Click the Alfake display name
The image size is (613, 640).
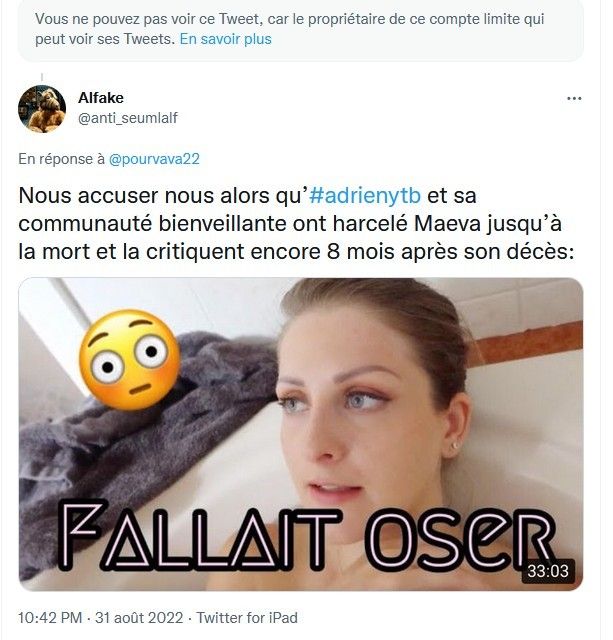click(x=101, y=98)
